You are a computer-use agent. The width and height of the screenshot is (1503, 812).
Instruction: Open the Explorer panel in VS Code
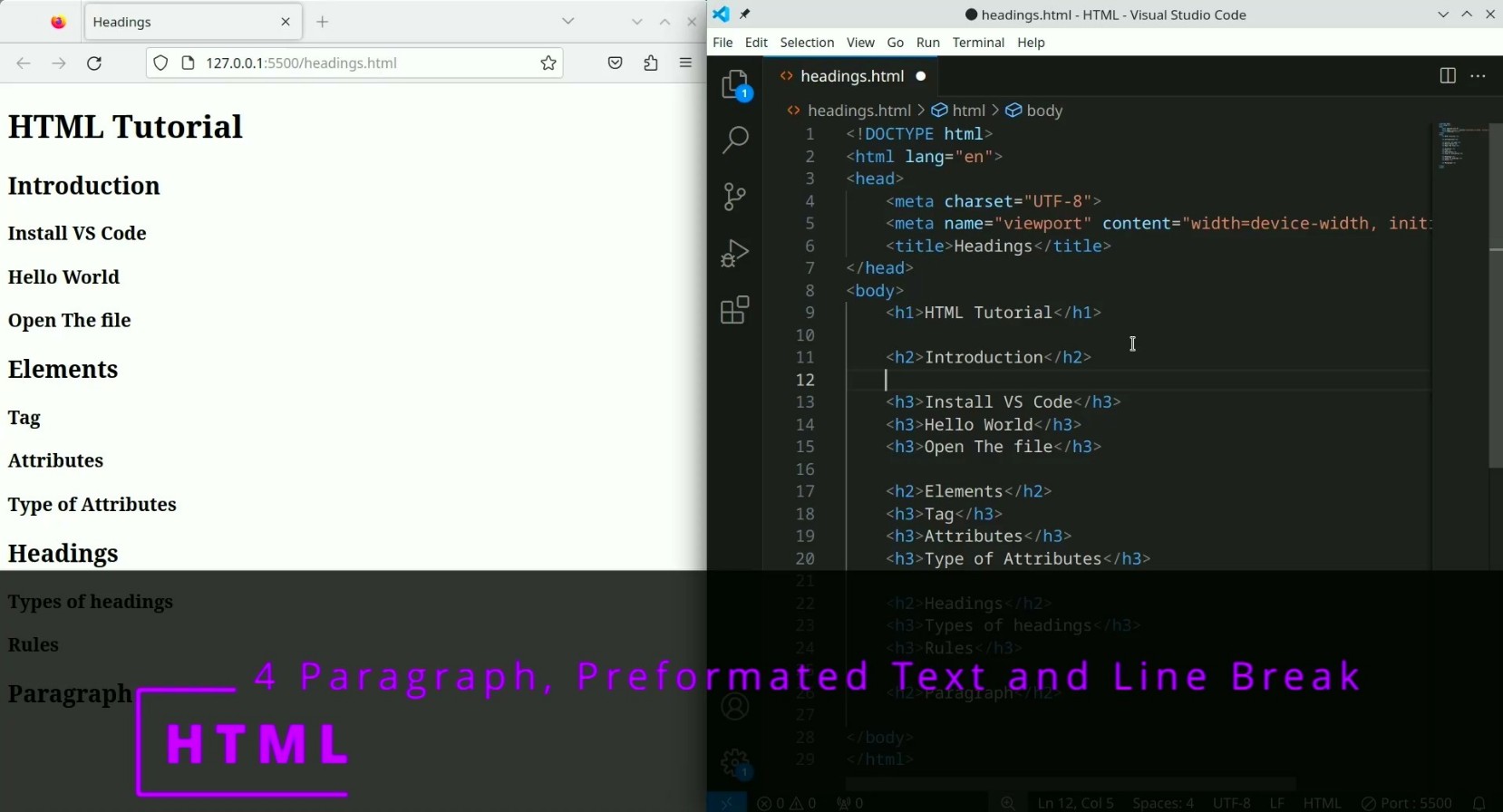coord(735,85)
